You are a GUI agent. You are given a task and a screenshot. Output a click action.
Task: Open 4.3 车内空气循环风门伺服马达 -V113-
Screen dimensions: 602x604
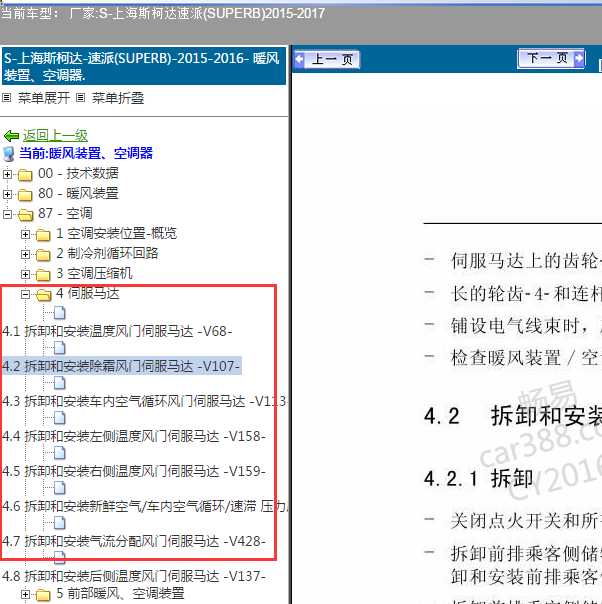(146, 402)
